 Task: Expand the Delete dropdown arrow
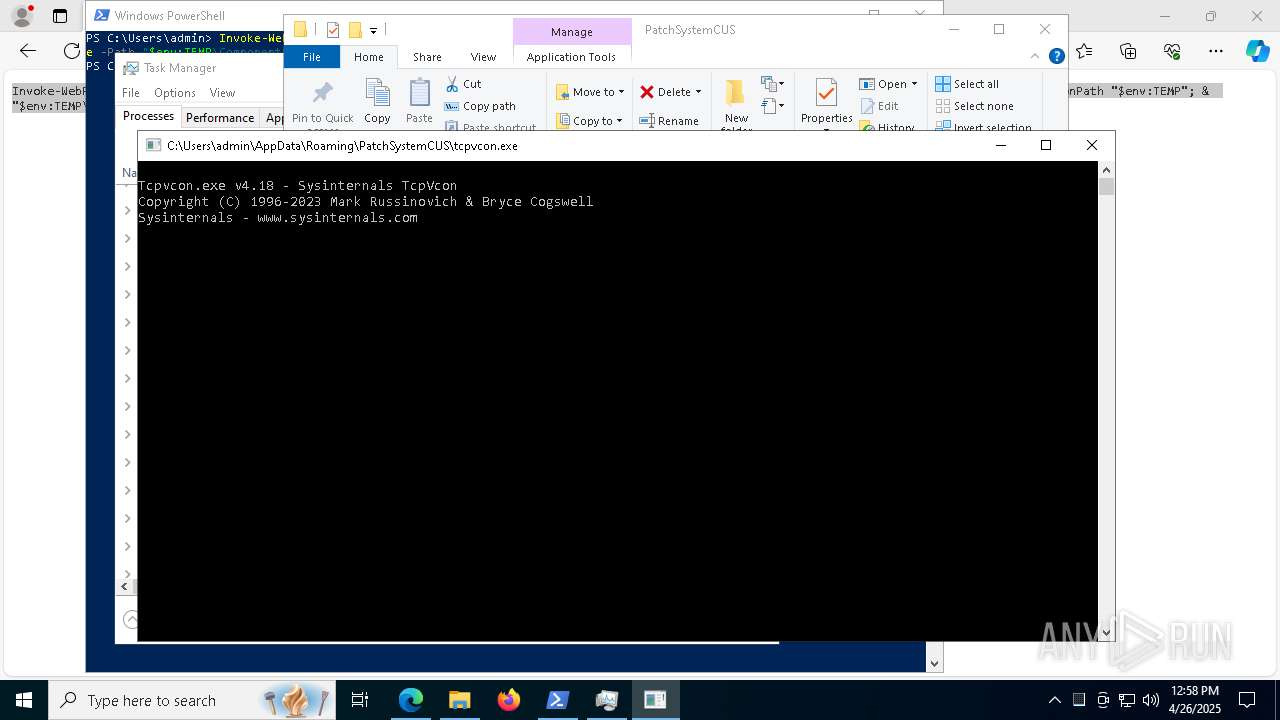point(698,92)
